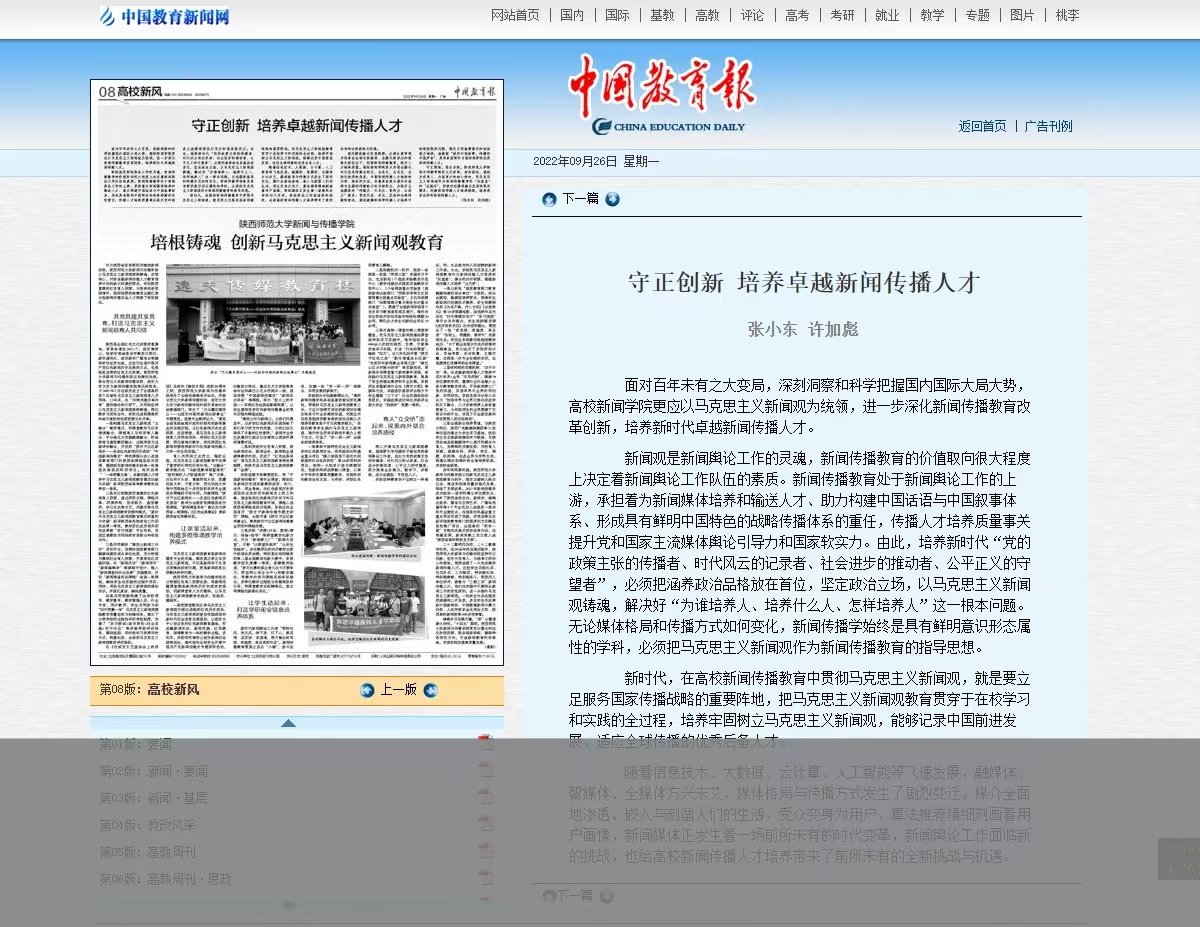
Task: Click the 广告刊例 link
Action: 1048,126
